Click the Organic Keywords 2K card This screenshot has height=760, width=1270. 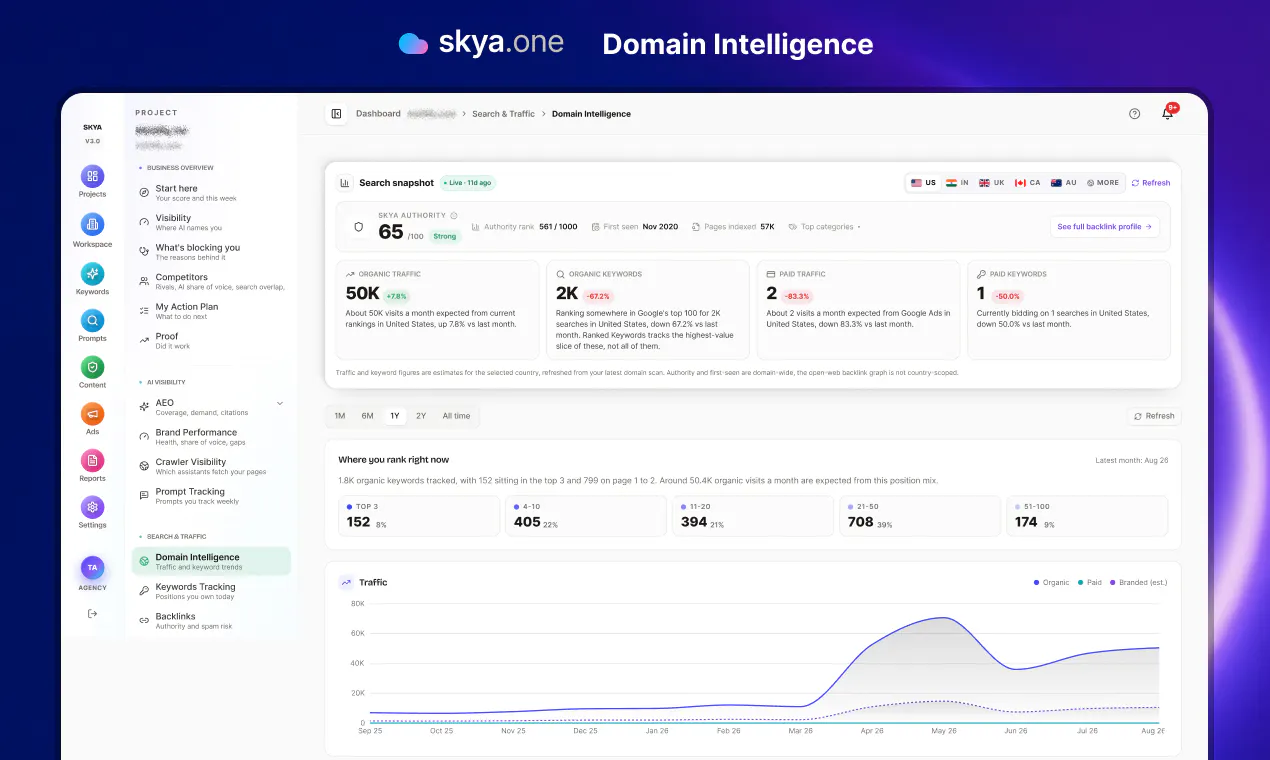point(648,310)
